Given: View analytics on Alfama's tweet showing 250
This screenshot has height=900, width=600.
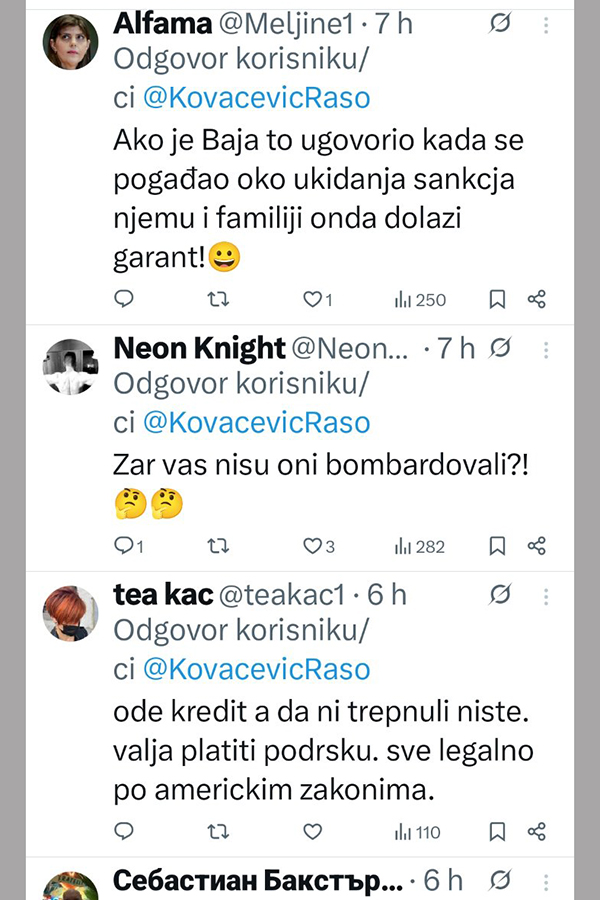Looking at the screenshot, I should click(x=420, y=299).
